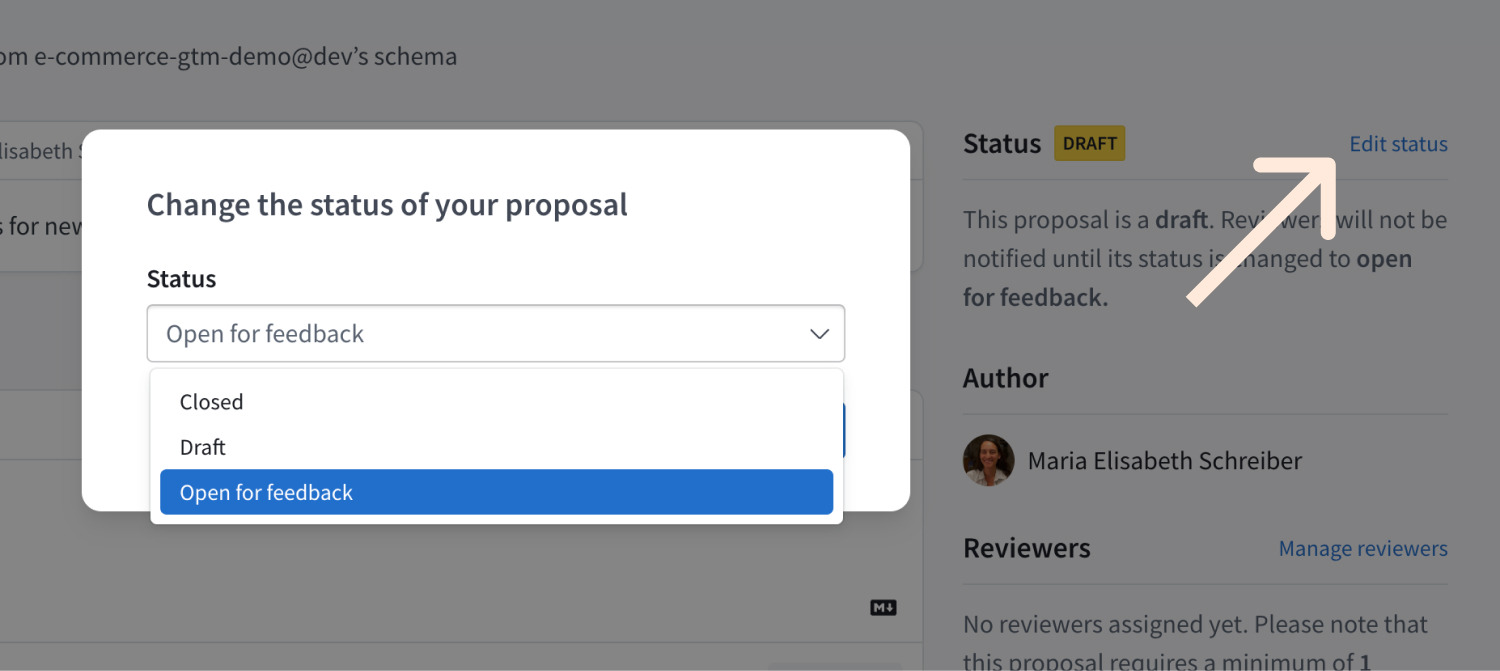Click the chevron on the status dropdown

[819, 333]
